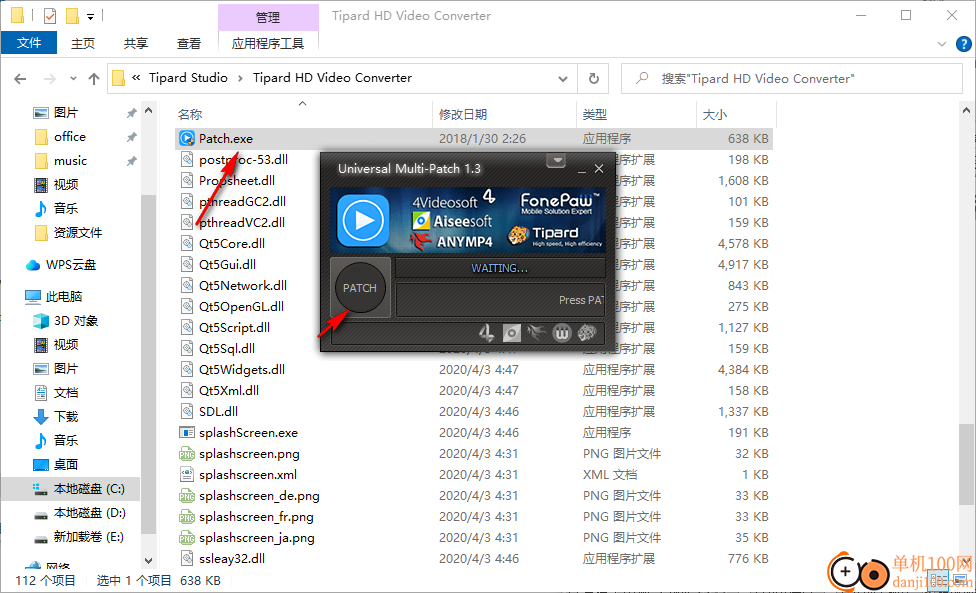Click navigation pane scroll down arrow

pyautogui.click(x=148, y=561)
